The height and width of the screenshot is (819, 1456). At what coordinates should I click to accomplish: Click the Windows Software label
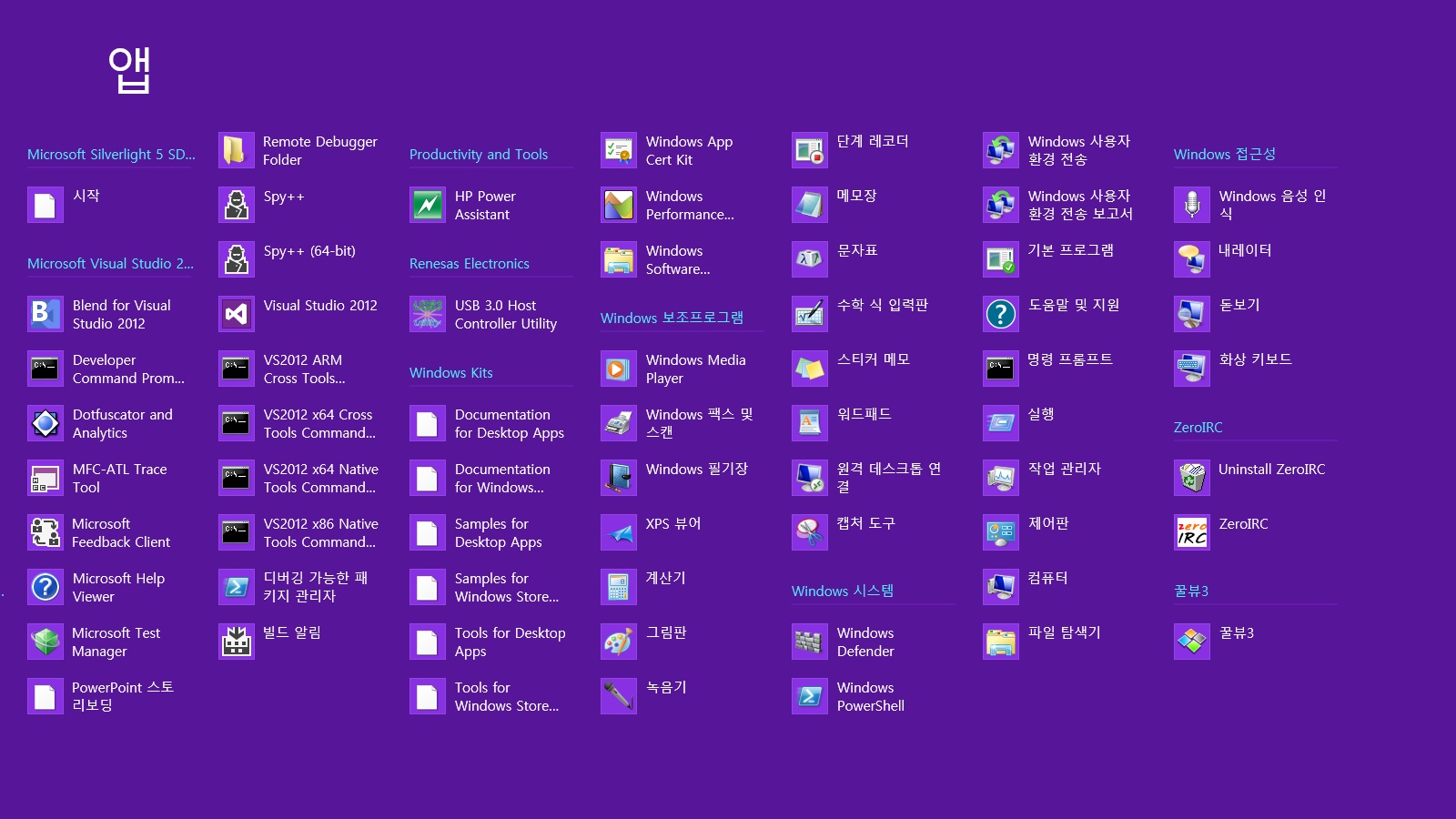[678, 260]
